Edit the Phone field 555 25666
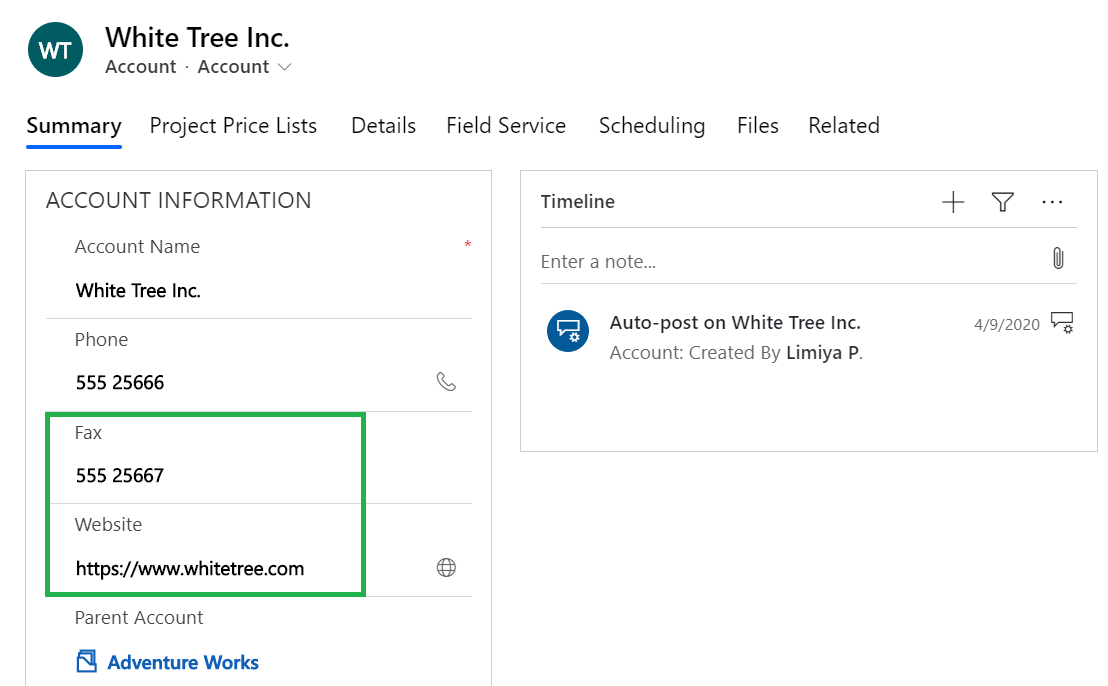Screen dimensions: 1108x686 120,383
